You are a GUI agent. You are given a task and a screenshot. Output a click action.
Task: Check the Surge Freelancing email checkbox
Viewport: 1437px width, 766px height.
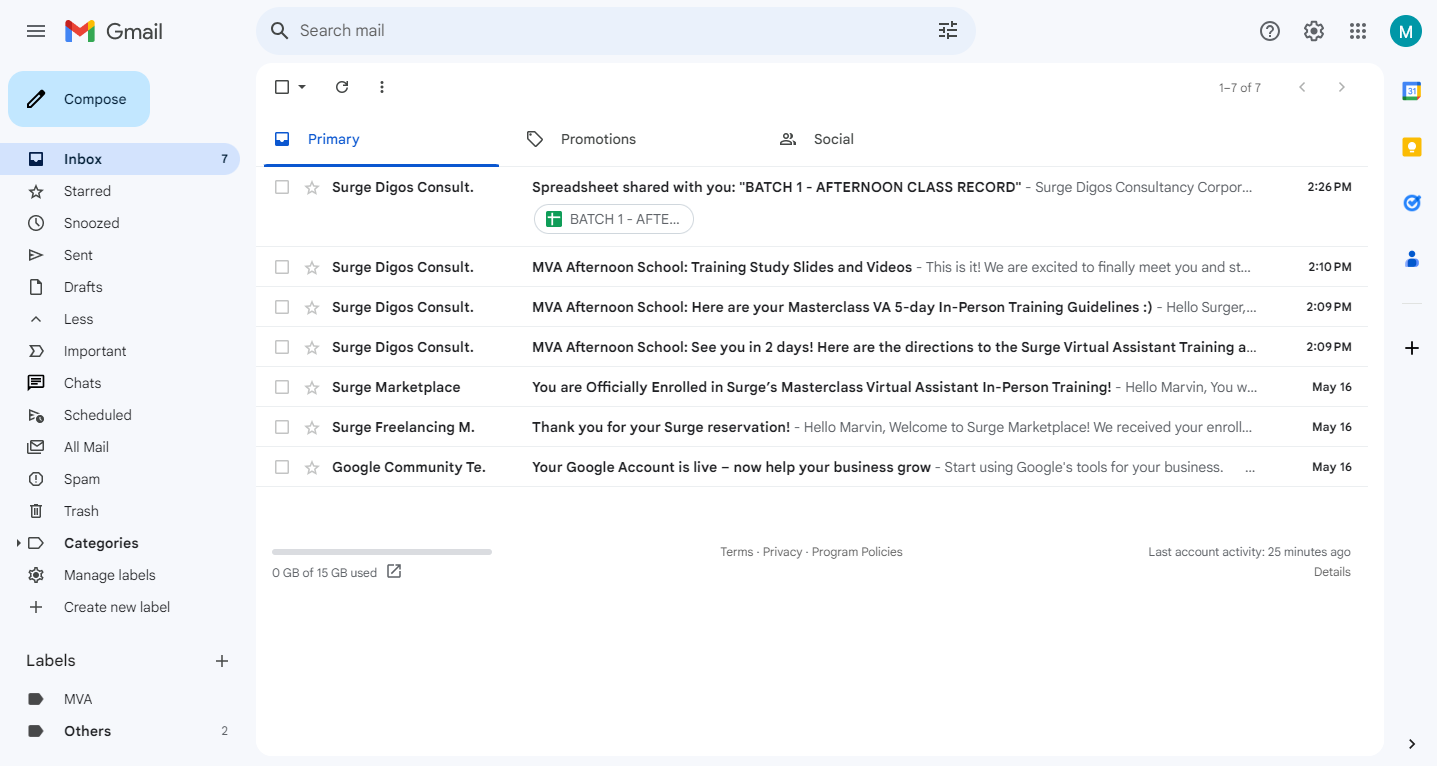pos(282,427)
